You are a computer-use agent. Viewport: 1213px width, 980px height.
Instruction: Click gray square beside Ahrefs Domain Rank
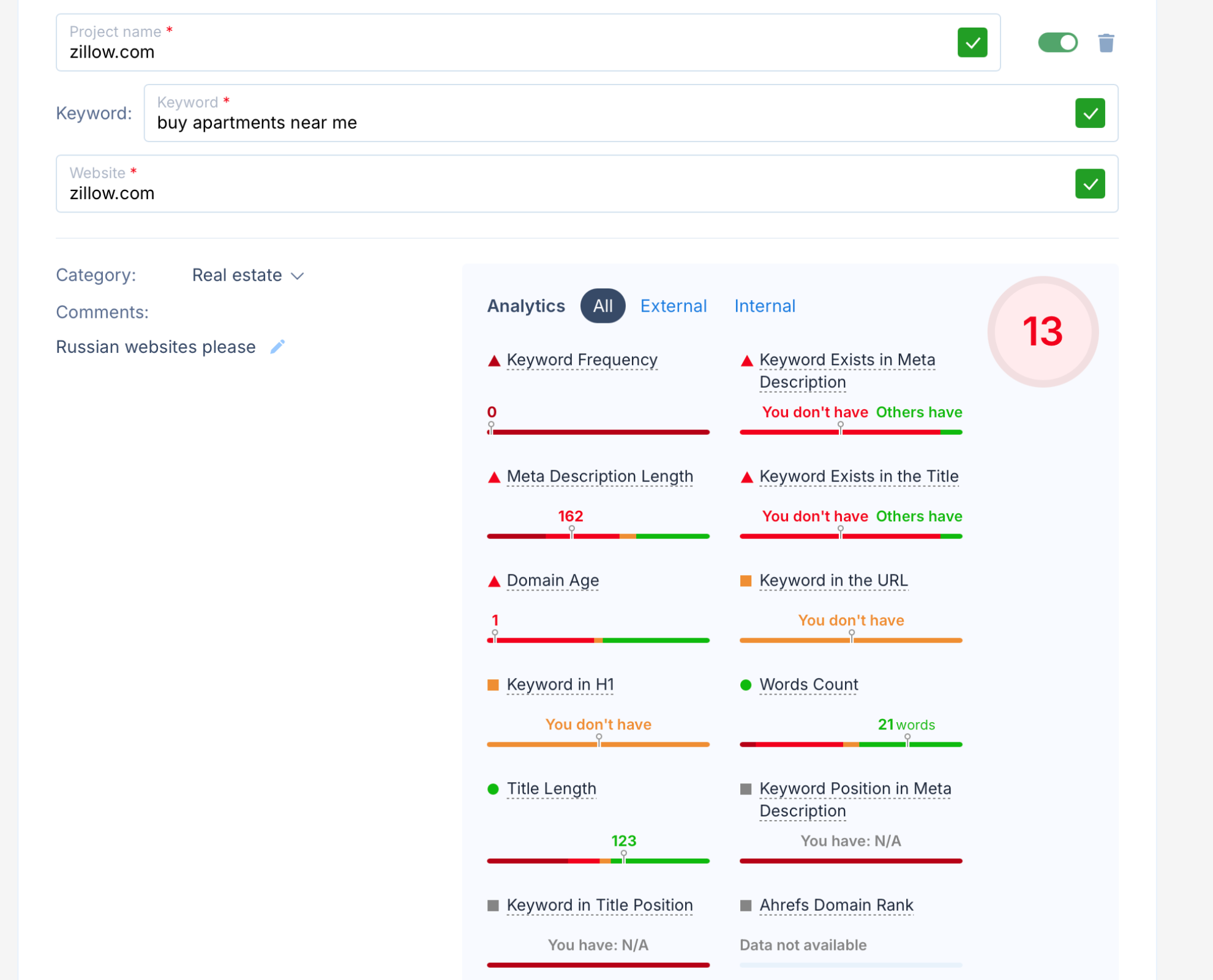point(746,905)
